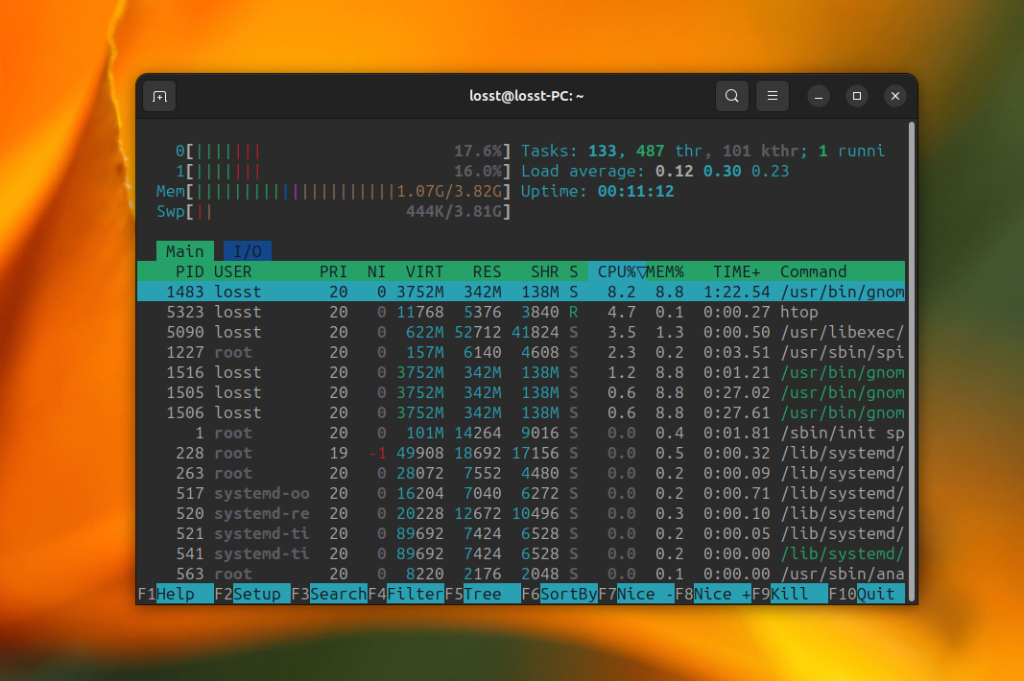
Task: Open the terminal hamburger menu
Action: tap(772, 96)
